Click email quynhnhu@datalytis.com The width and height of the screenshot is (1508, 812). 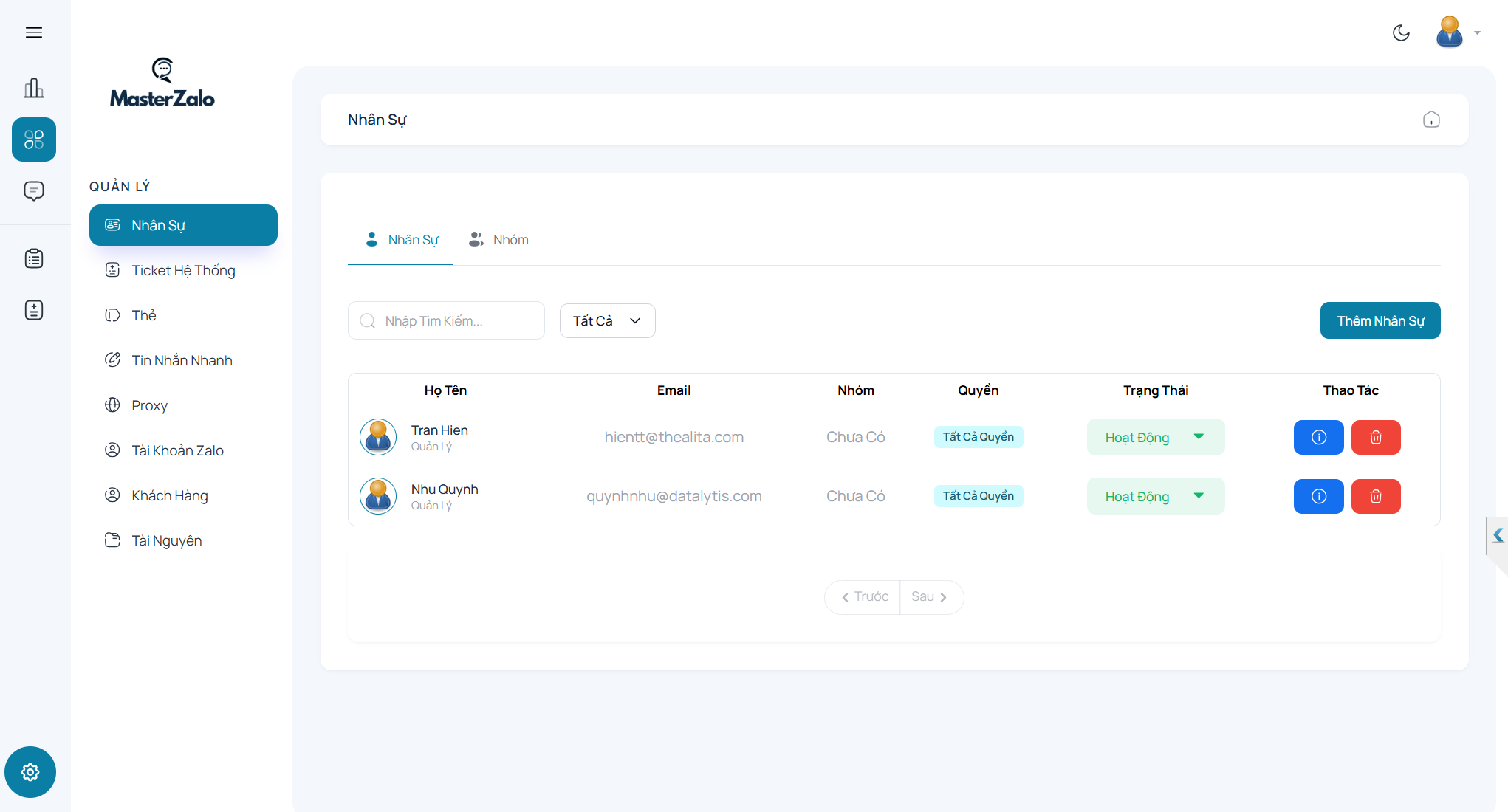674,496
